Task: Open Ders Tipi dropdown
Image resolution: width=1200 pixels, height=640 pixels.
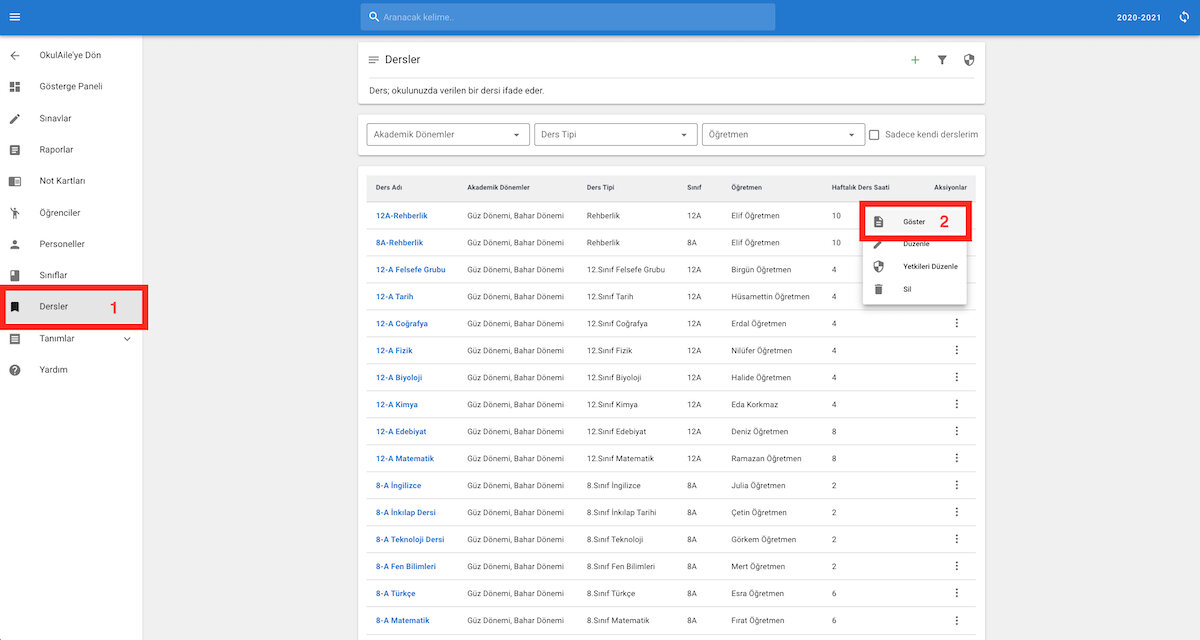Action: click(x=616, y=135)
